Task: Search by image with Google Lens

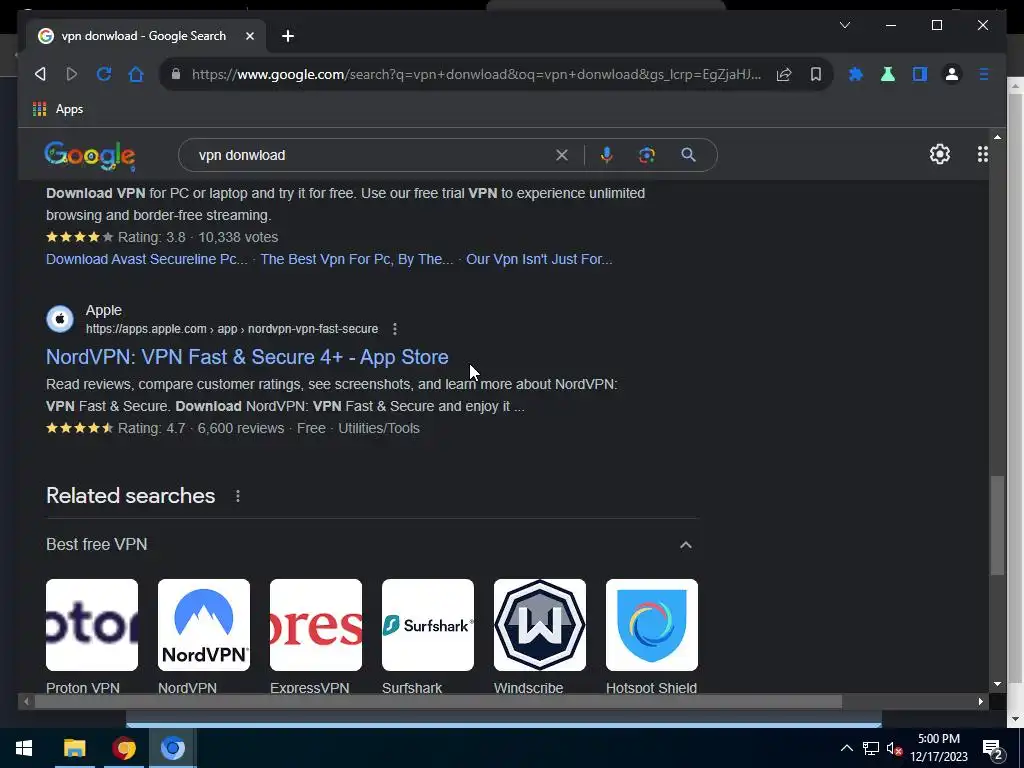Action: pos(647,155)
